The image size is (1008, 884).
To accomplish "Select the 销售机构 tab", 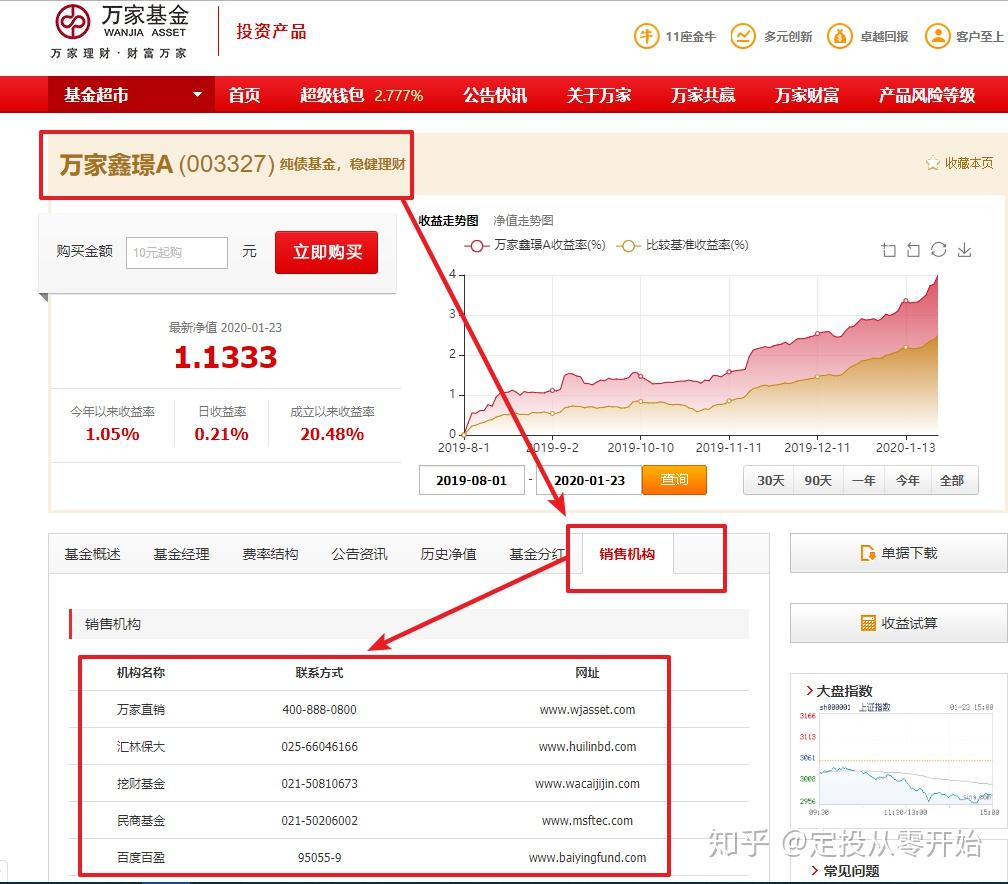I will [627, 554].
